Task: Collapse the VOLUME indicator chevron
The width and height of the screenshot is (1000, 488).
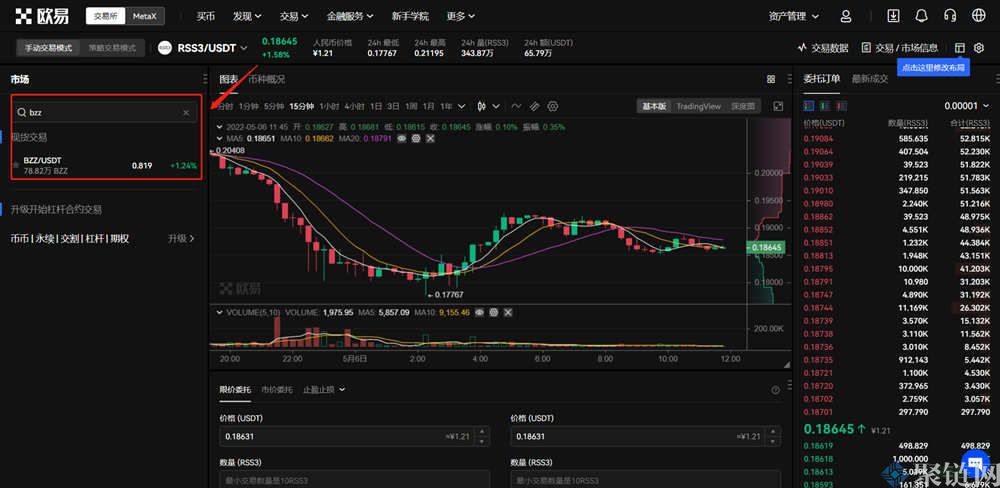Action: pos(221,313)
